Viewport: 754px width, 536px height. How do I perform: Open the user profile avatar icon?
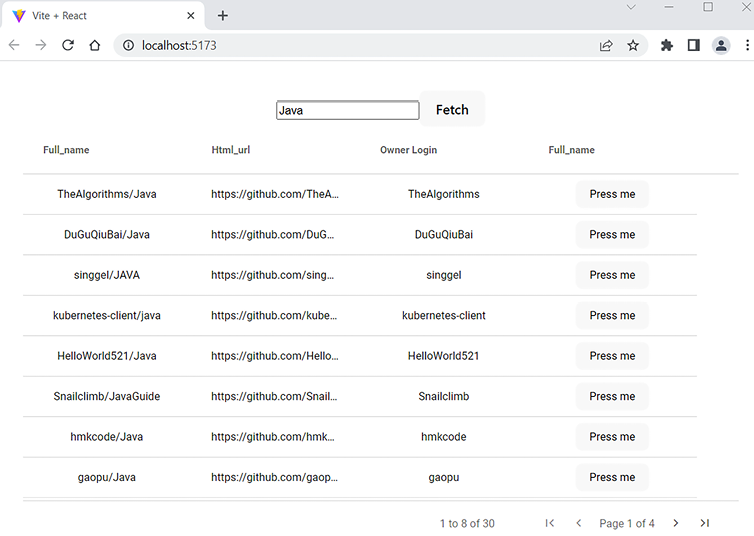point(721,45)
